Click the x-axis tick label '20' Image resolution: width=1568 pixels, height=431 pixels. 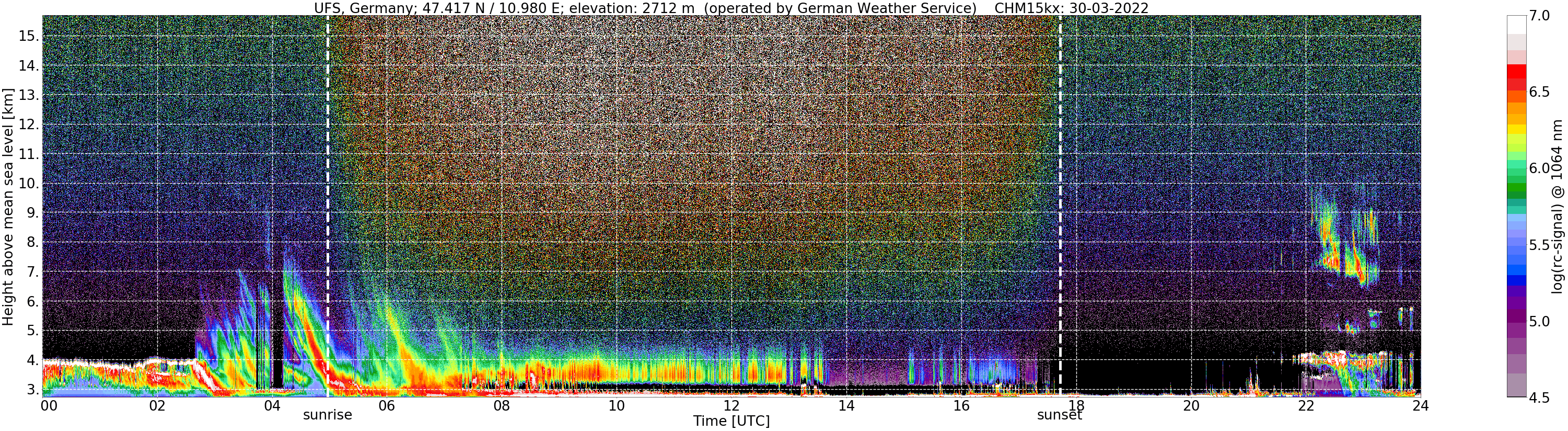tap(1191, 406)
